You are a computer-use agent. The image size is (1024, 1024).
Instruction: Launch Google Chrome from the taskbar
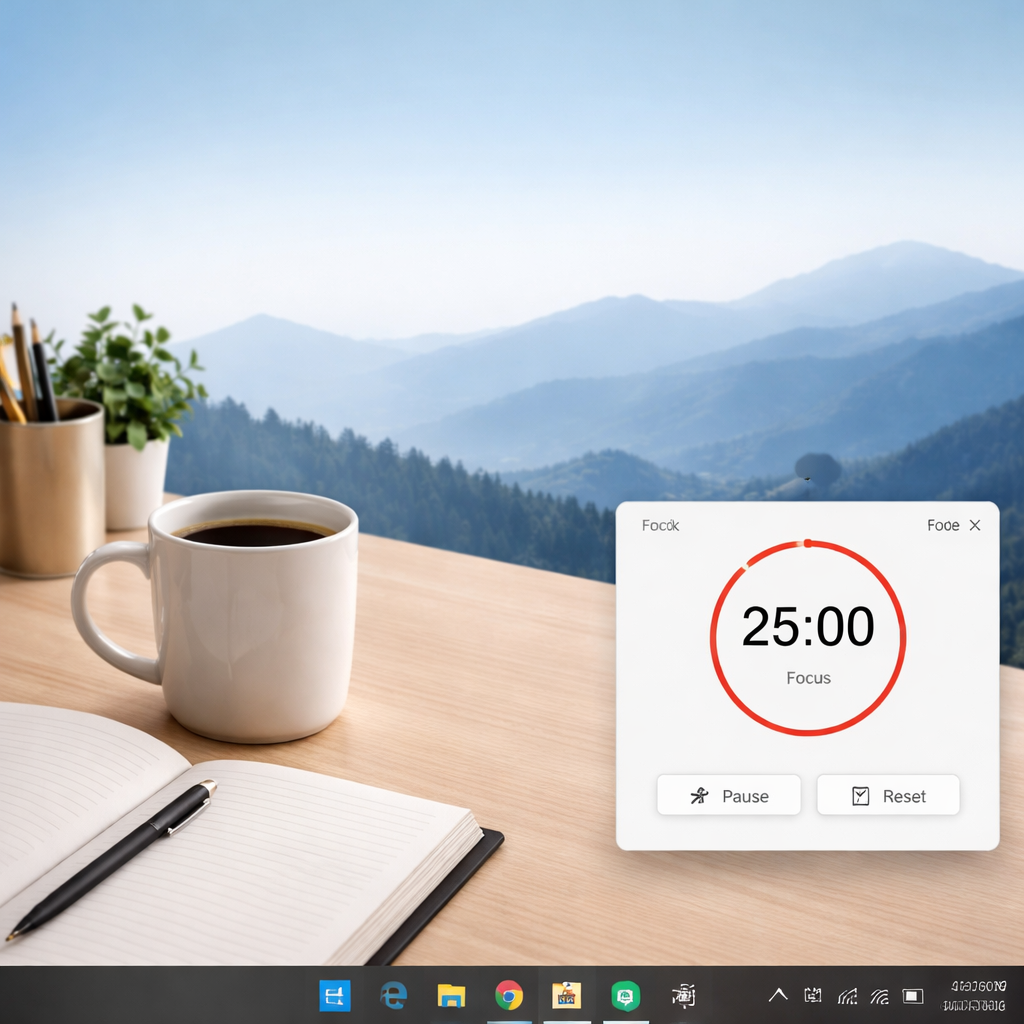[x=510, y=995]
